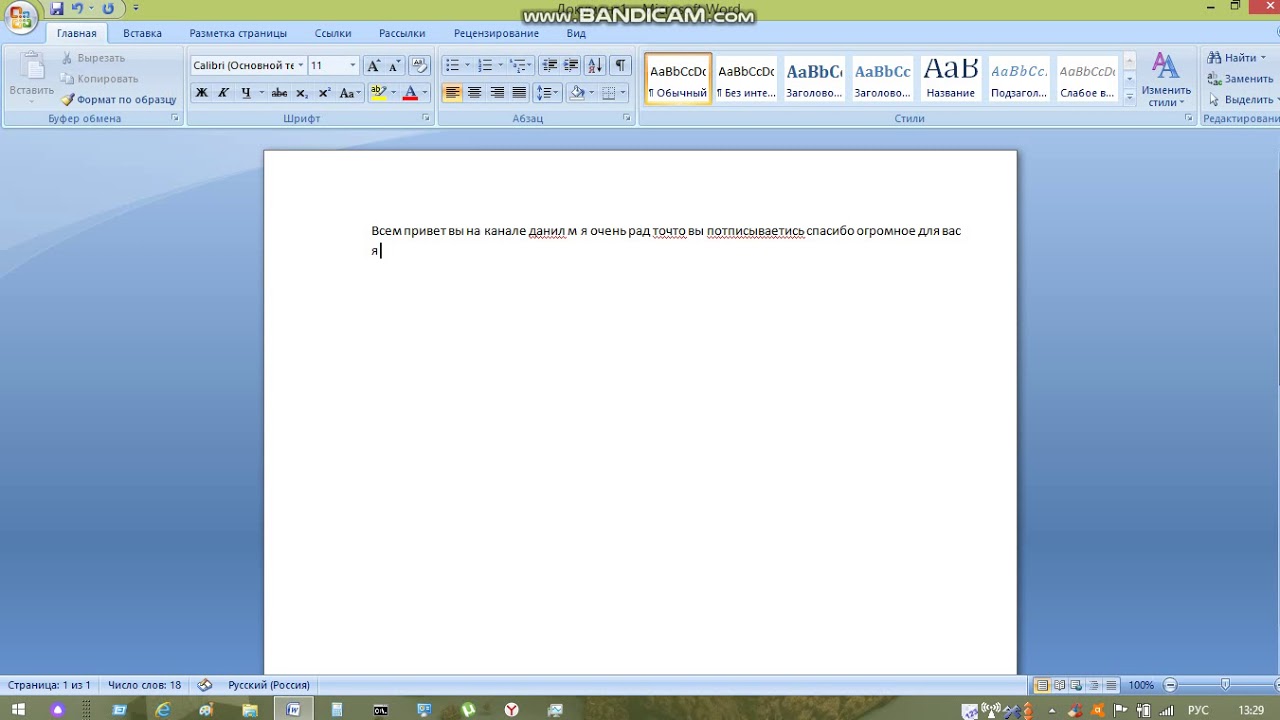Open Internet Explorer from the taskbar
The width and height of the screenshot is (1280, 720).
click(163, 710)
